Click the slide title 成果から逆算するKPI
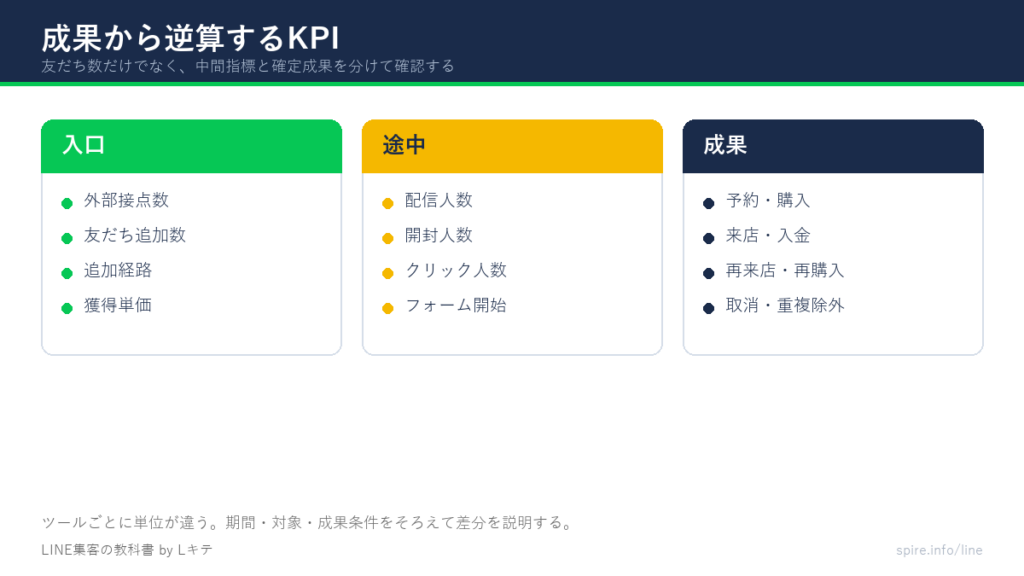Viewport: 1024px width, 576px height. tap(190, 39)
